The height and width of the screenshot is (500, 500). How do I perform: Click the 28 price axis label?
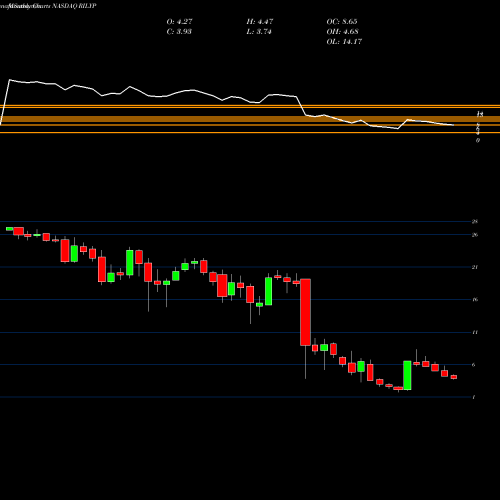(x=475, y=221)
